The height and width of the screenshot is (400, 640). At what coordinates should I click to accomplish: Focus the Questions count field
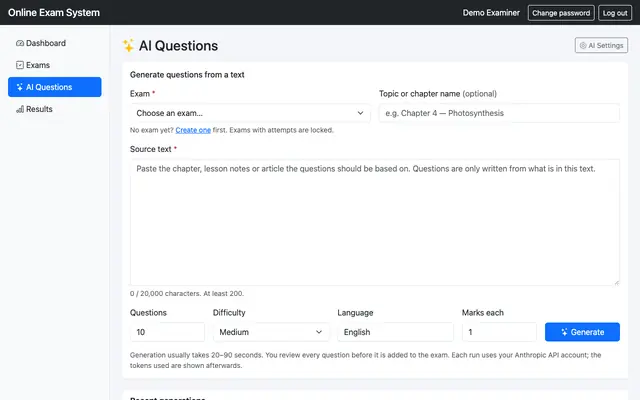tap(167, 332)
